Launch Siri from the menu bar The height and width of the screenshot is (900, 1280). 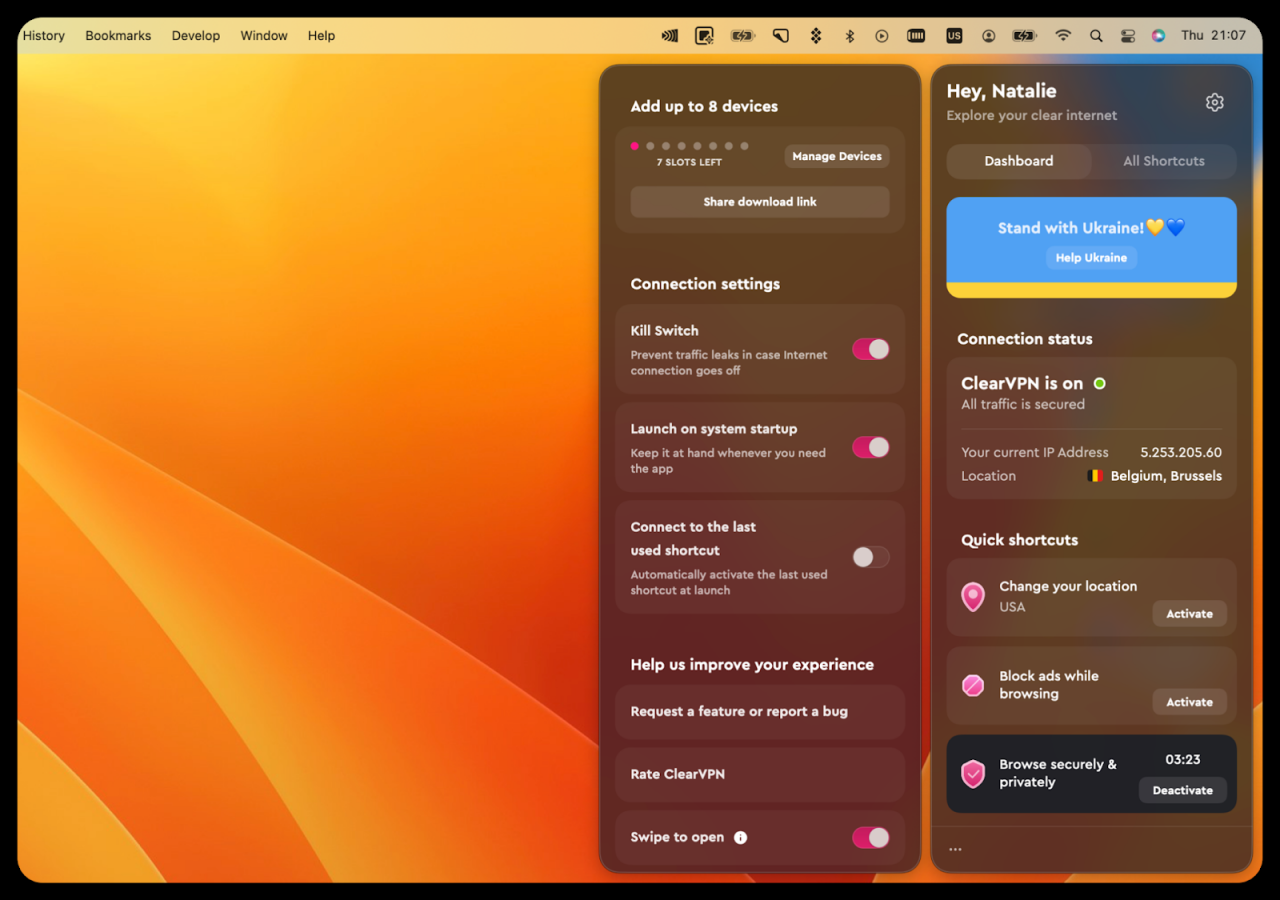pyautogui.click(x=1158, y=35)
